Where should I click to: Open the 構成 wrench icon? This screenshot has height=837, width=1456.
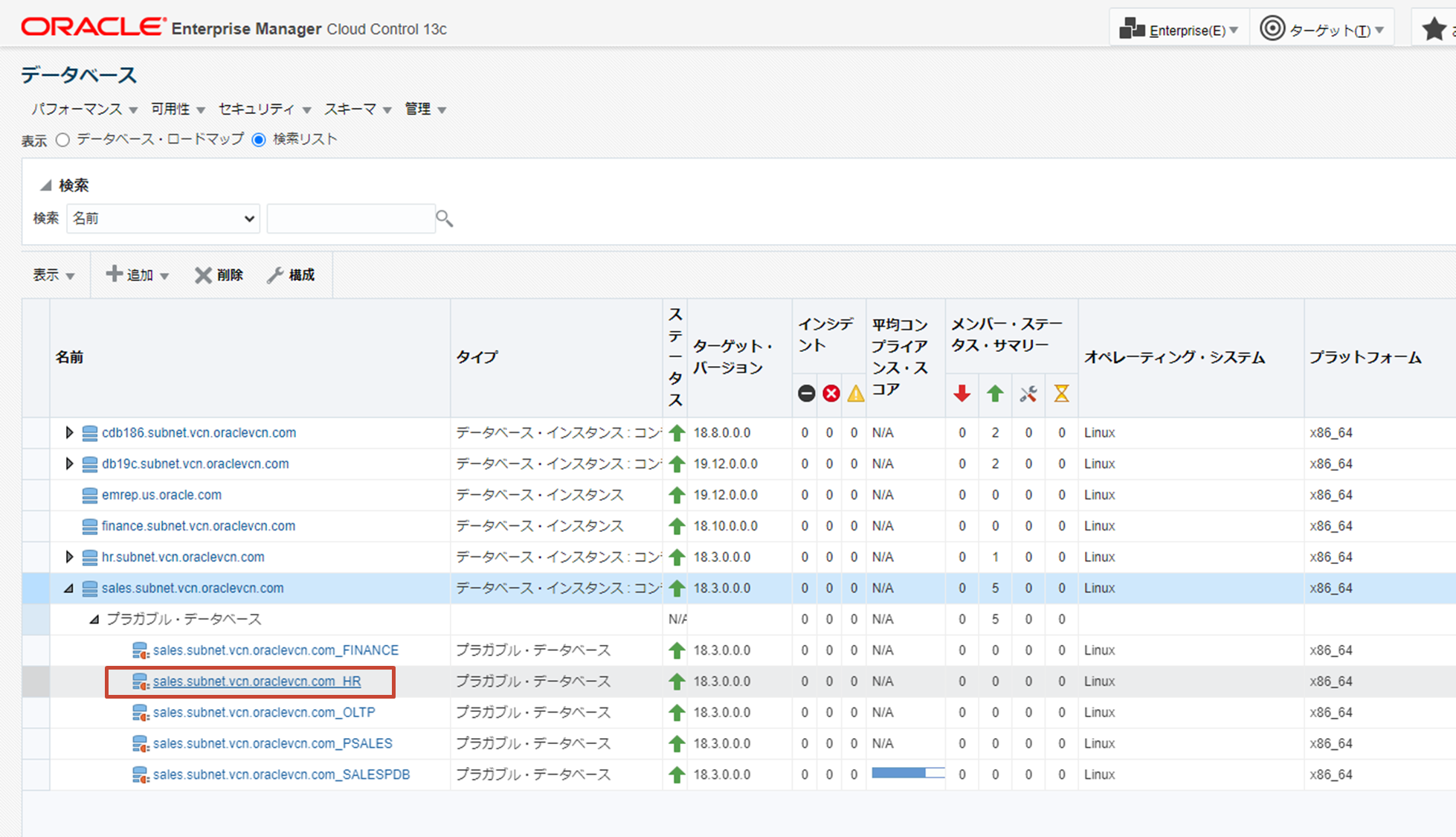(276, 275)
